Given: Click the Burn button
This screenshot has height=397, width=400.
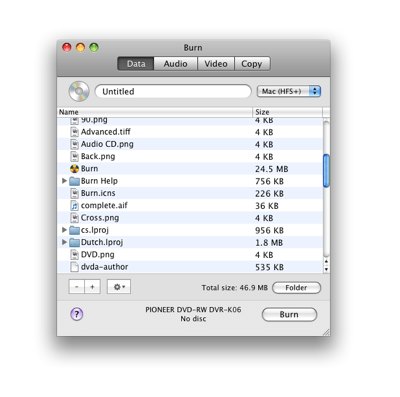Looking at the screenshot, I should click(289, 314).
